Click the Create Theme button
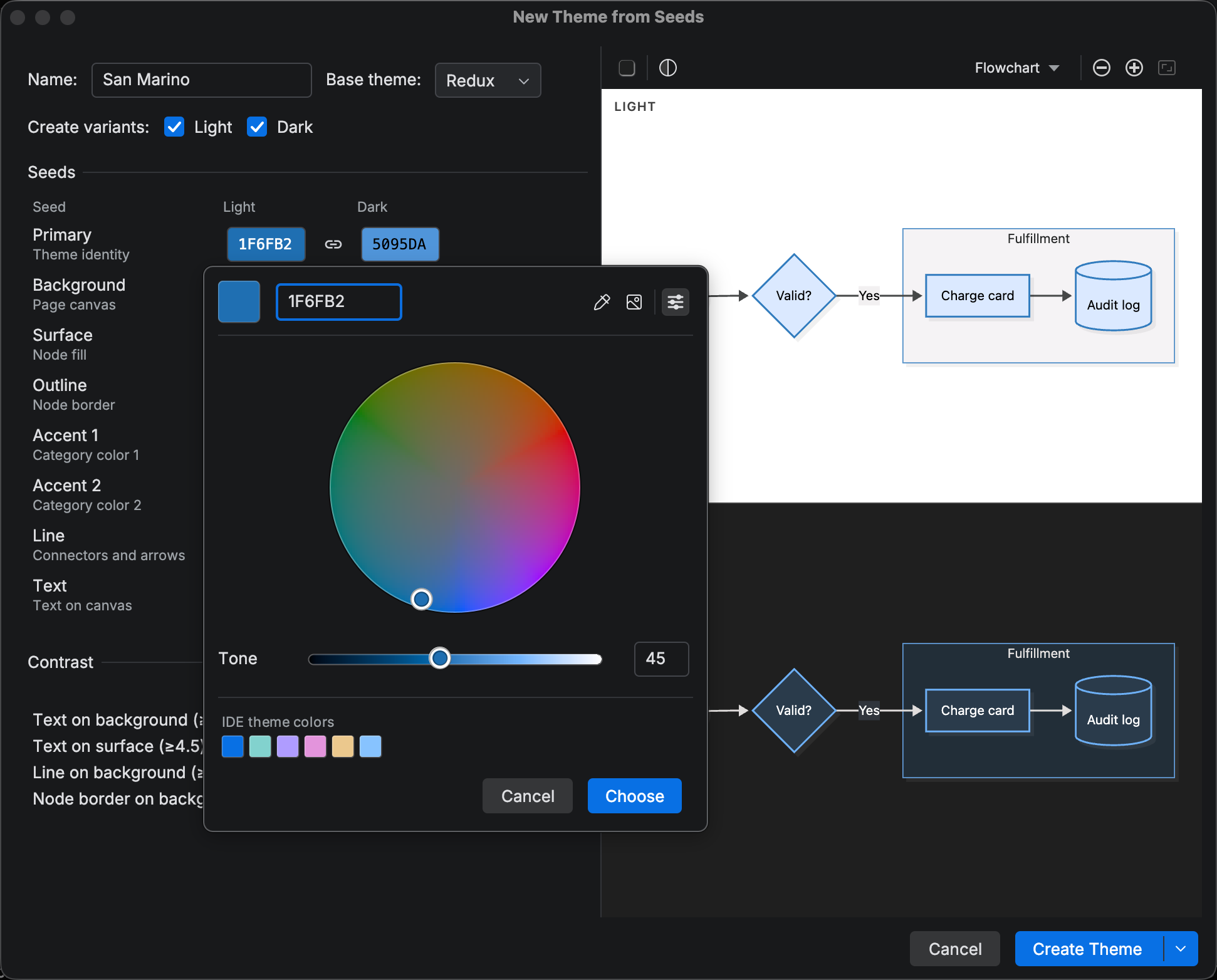1217x980 pixels. [1088, 949]
